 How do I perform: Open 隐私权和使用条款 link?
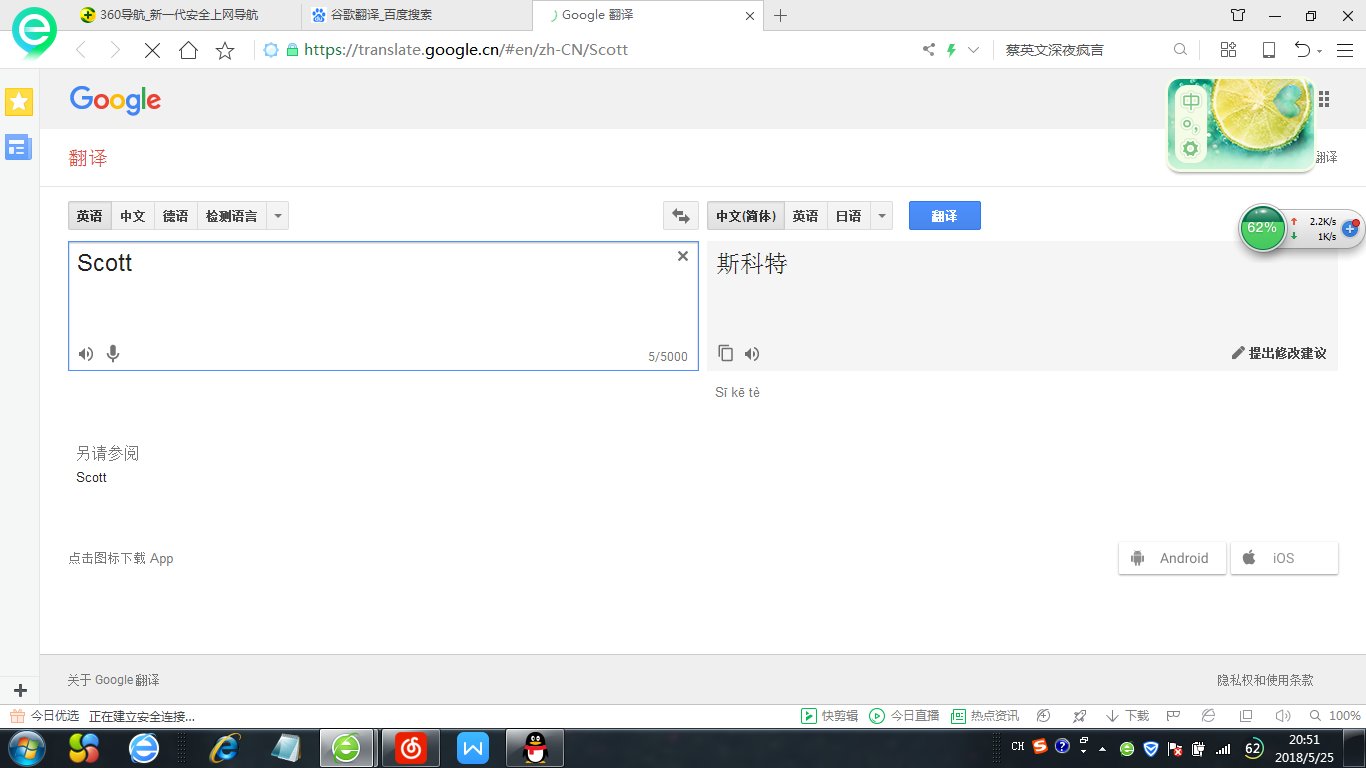(x=1262, y=680)
